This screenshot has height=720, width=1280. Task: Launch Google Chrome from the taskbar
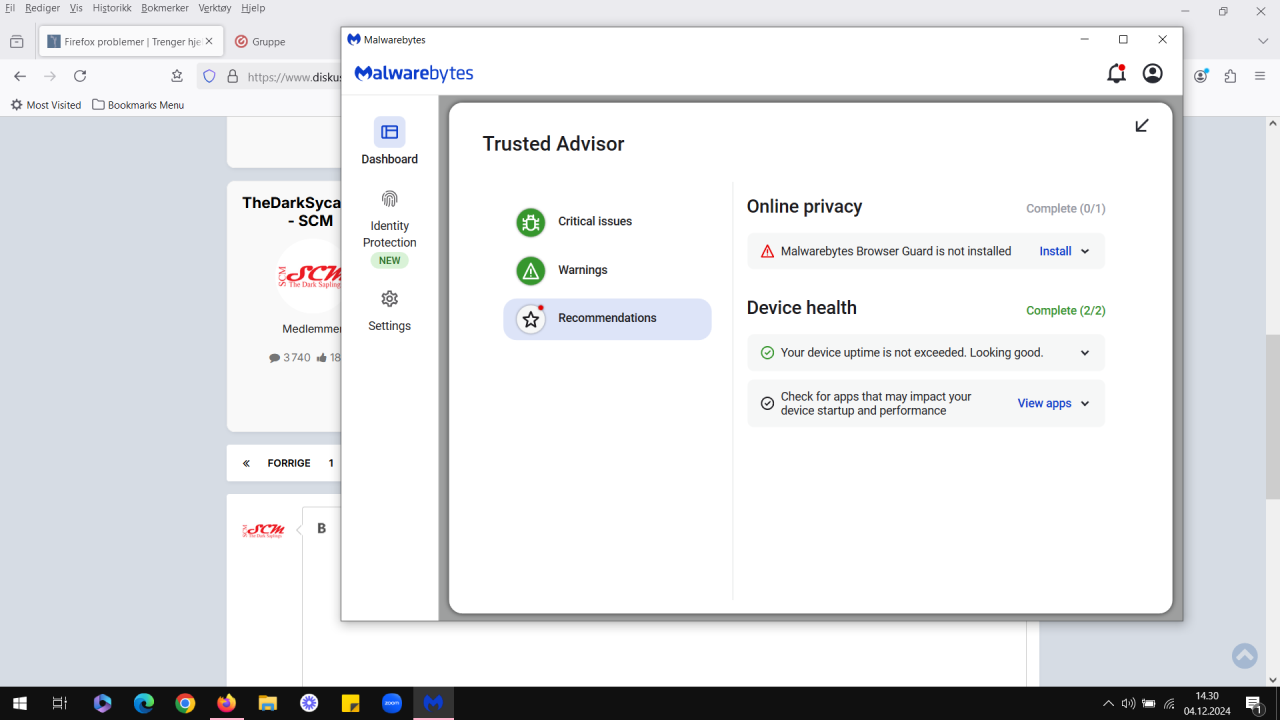tap(185, 703)
